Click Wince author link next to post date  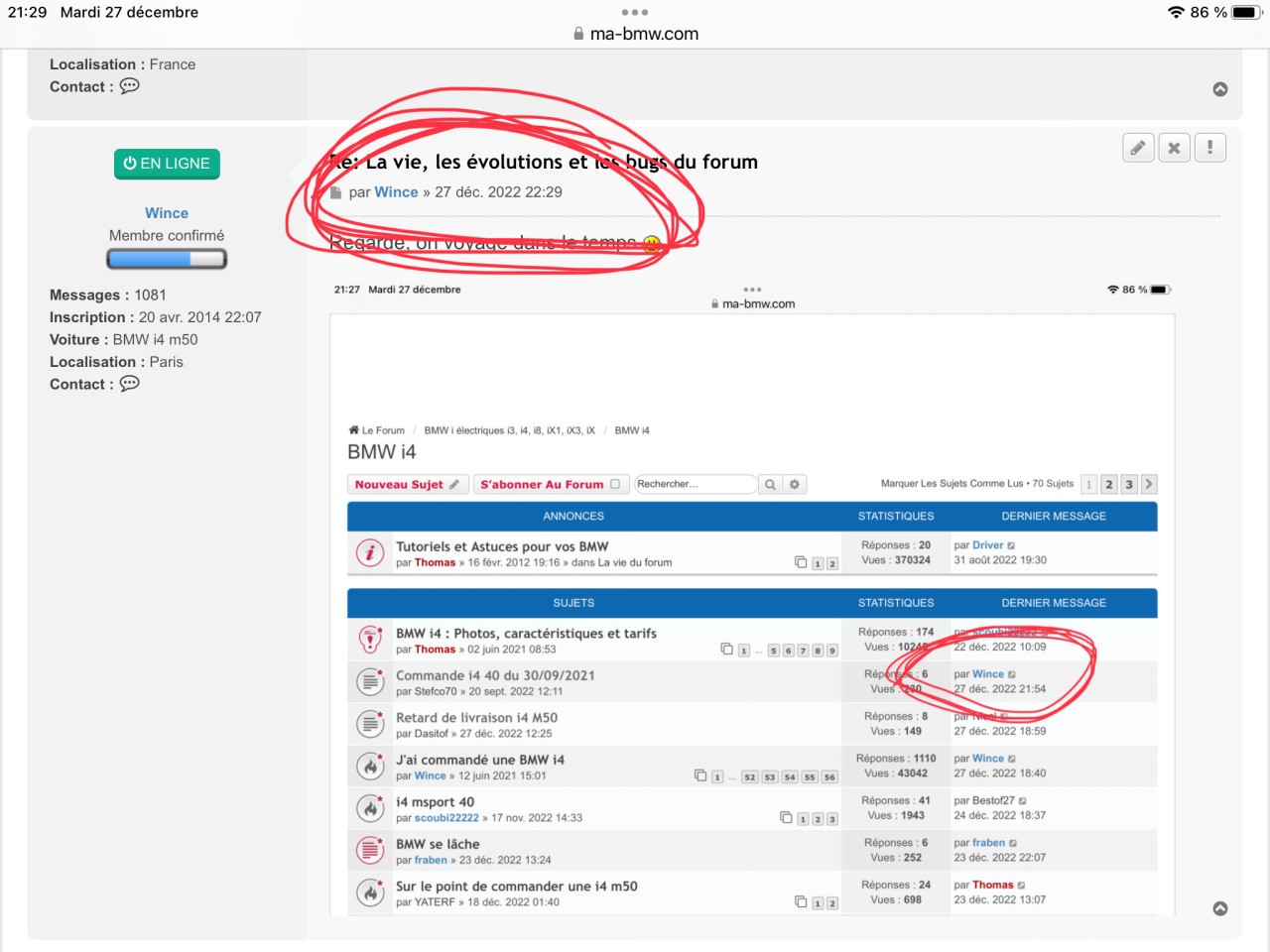396,192
